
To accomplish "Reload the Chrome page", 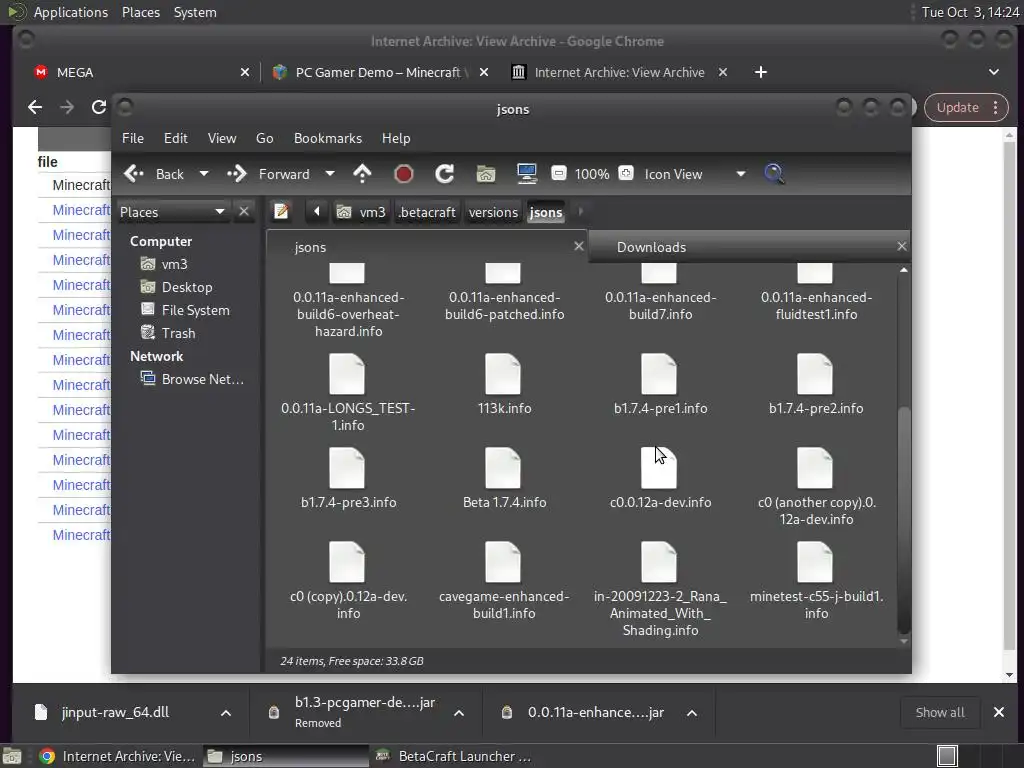I will tap(99, 107).
